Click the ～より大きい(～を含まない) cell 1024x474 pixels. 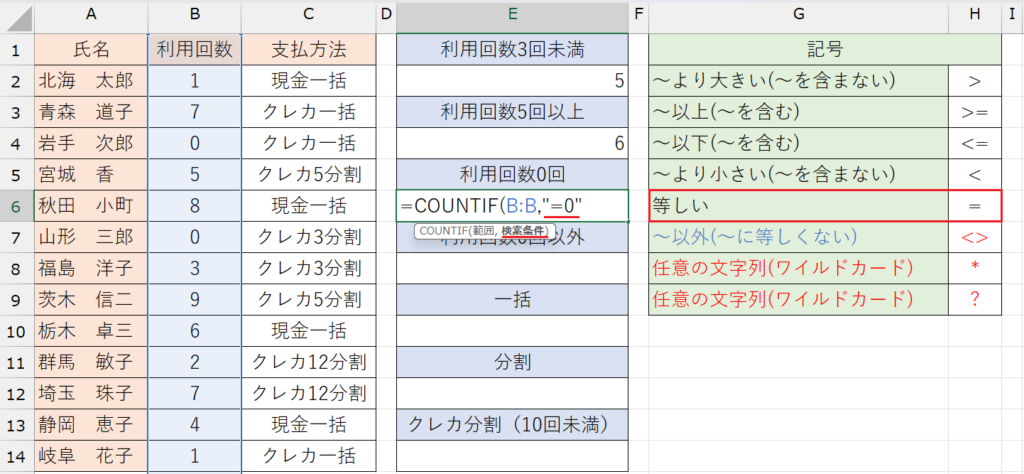[x=799, y=81]
